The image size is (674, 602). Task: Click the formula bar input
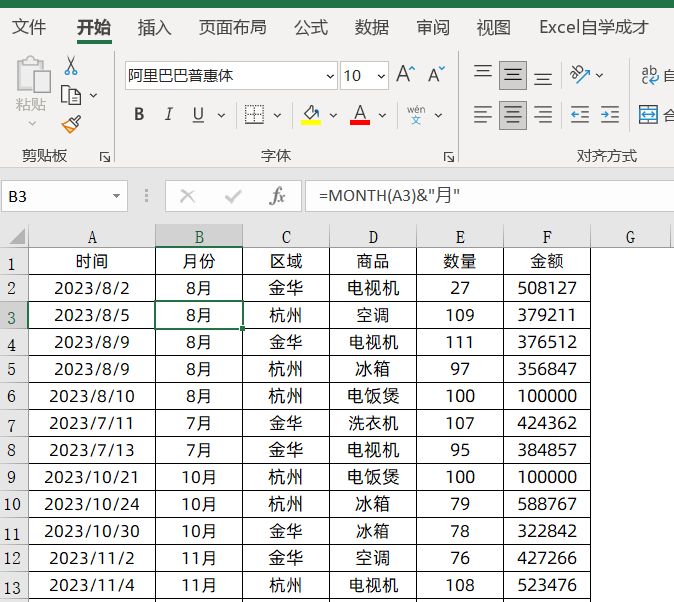click(x=489, y=196)
